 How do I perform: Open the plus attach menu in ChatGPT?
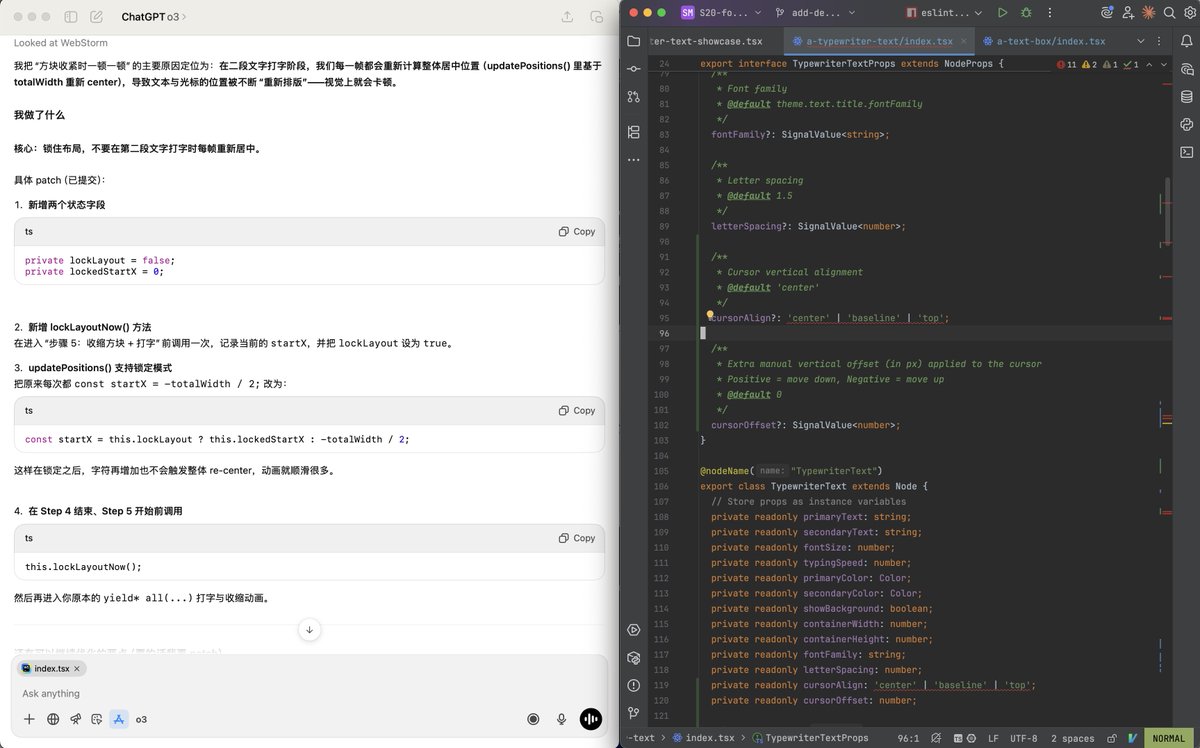[29, 719]
